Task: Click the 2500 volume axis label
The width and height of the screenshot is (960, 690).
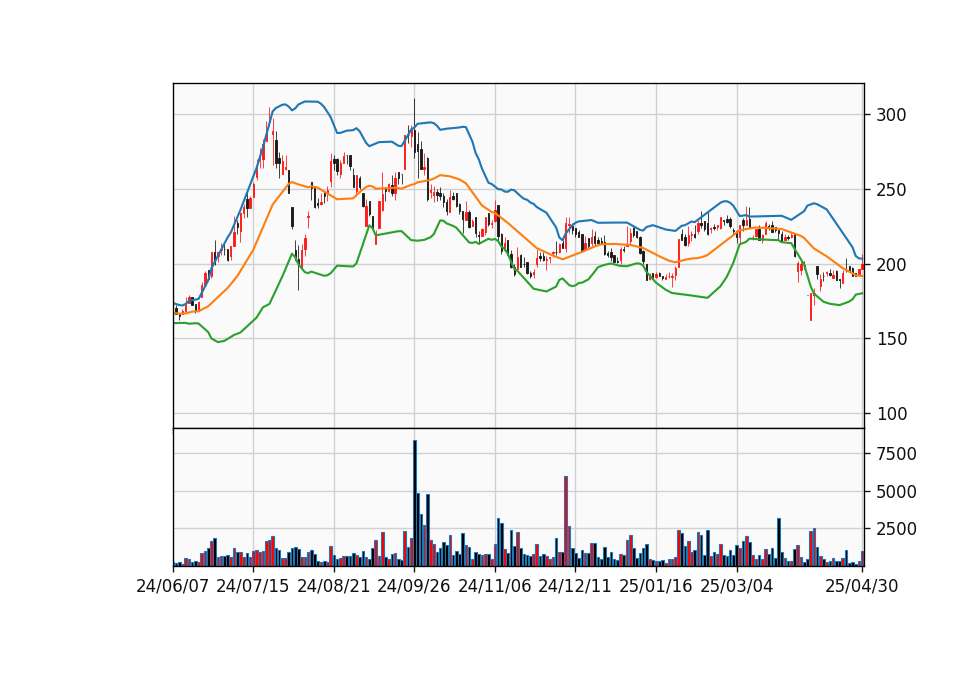Action: click(897, 529)
